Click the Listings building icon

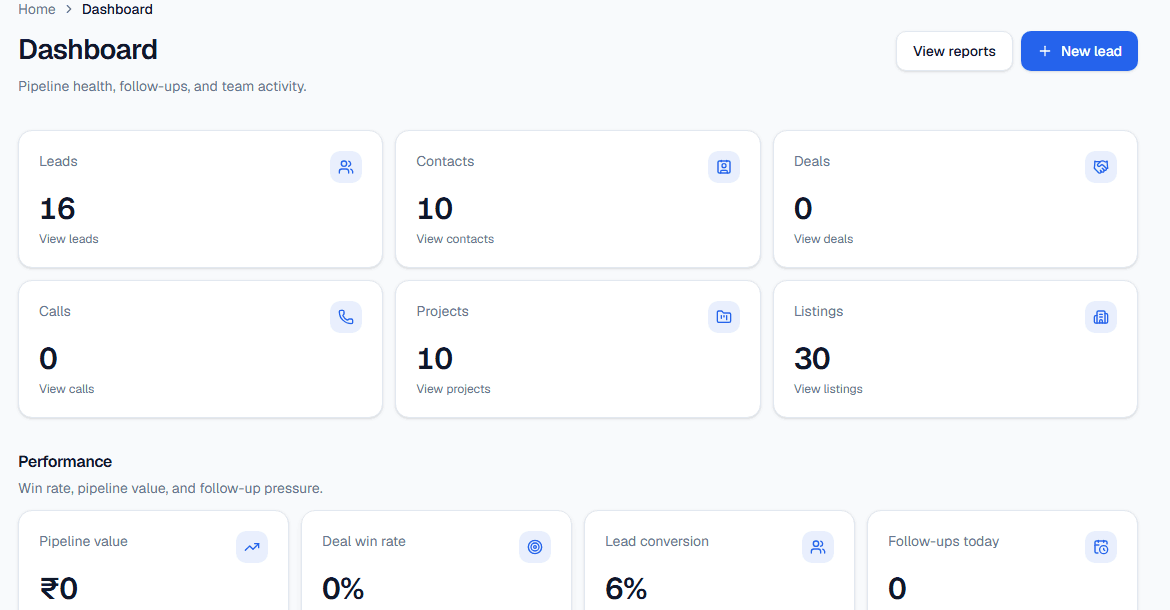coord(1101,317)
